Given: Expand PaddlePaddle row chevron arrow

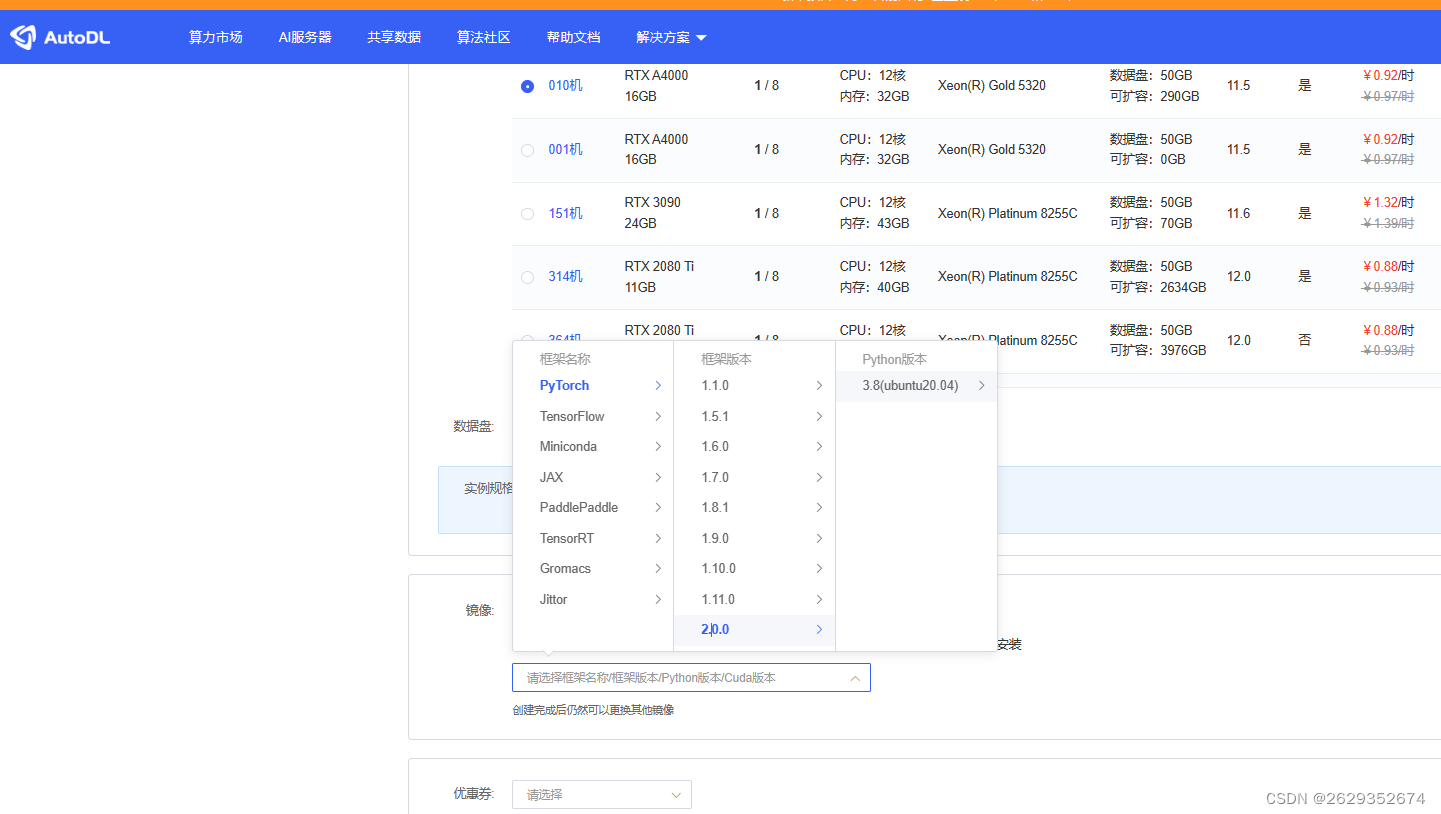Looking at the screenshot, I should [658, 508].
